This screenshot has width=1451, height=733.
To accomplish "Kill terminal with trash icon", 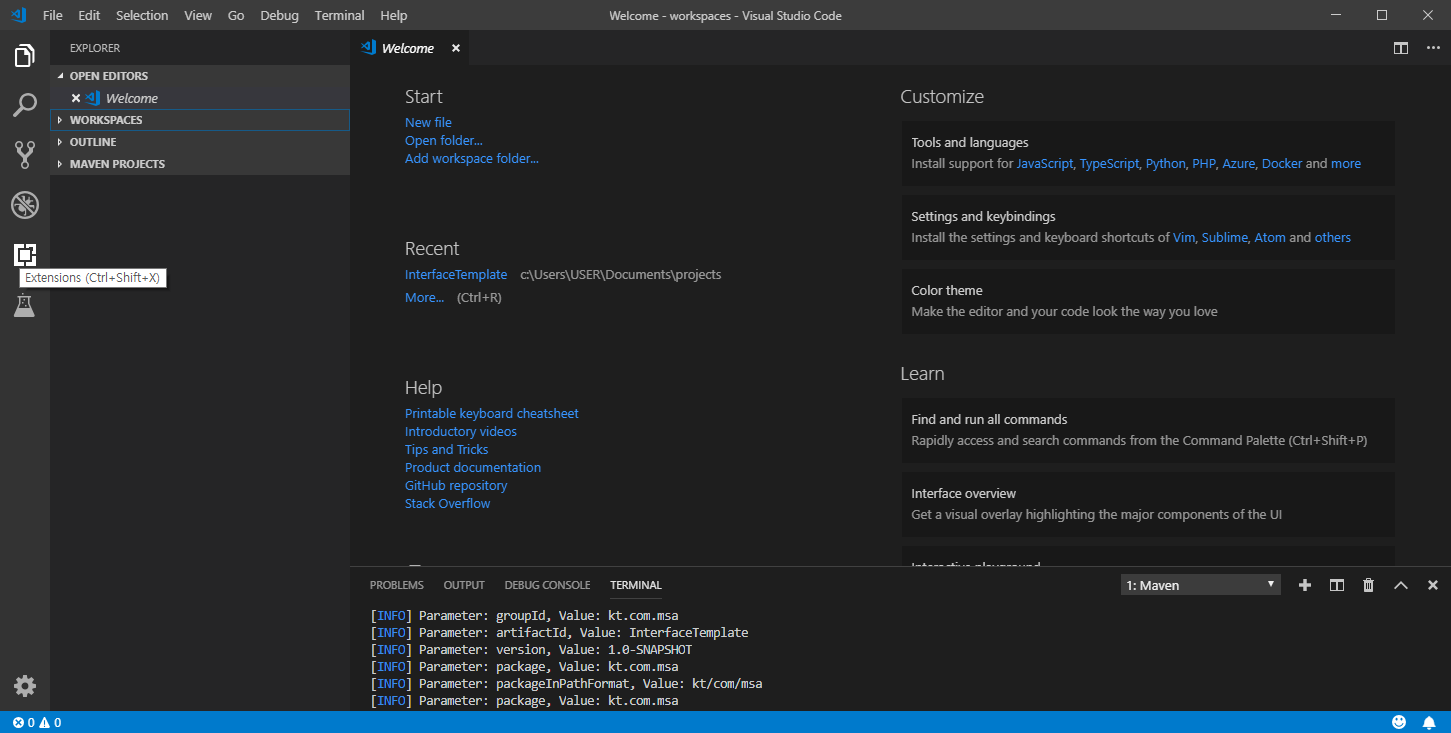I will click(x=1368, y=585).
